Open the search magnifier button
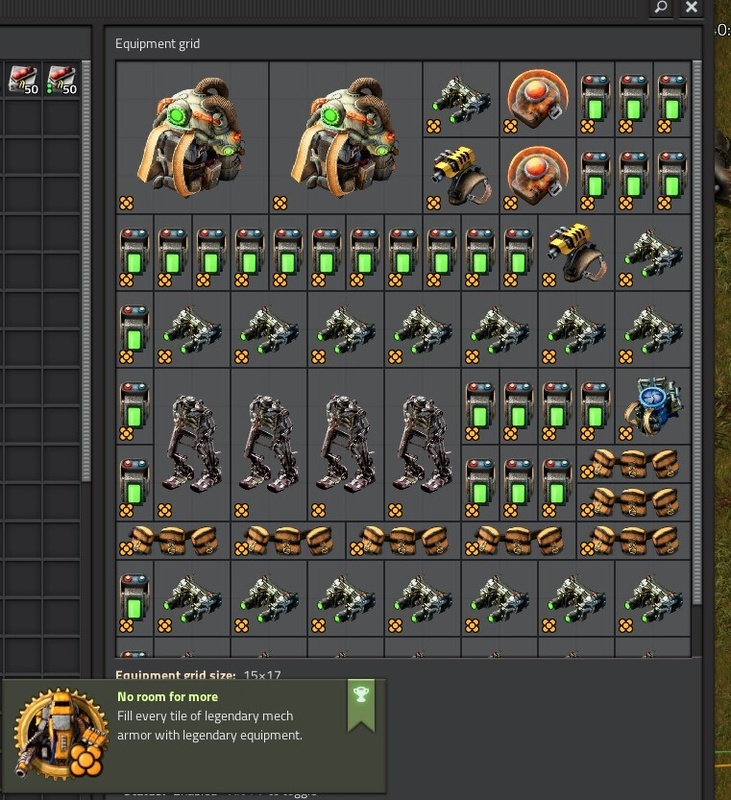Screen dimensions: 731x800 click(661, 8)
